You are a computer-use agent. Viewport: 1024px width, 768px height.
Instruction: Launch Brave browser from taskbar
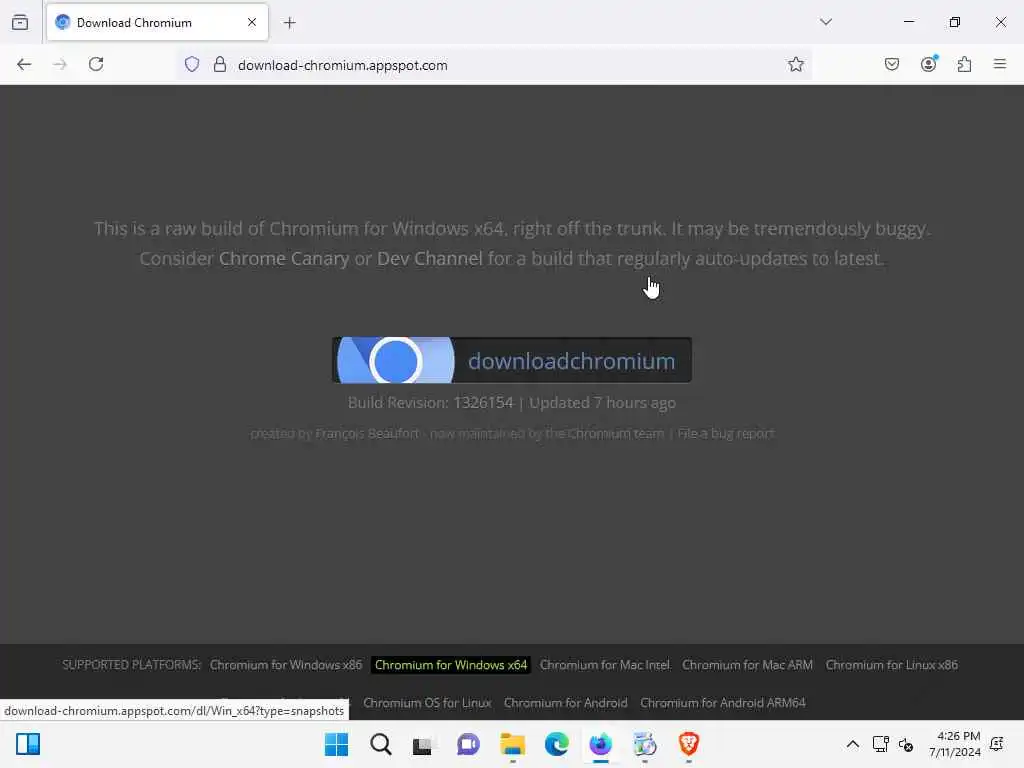click(x=688, y=744)
